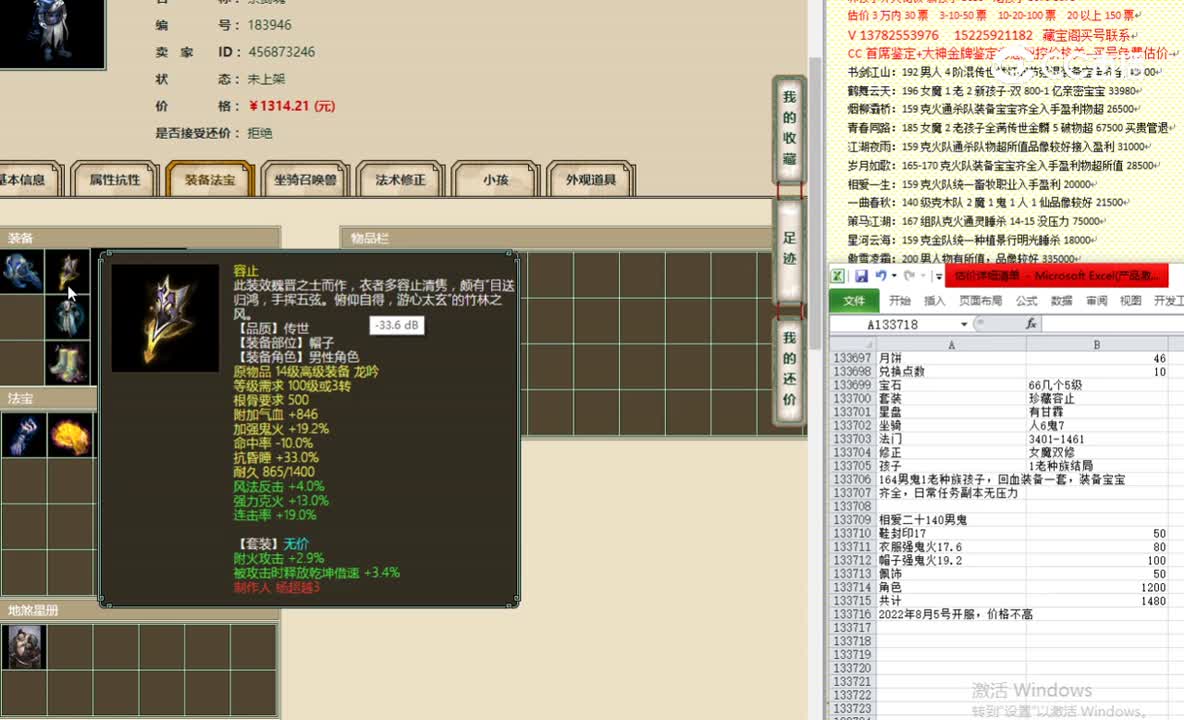The height and width of the screenshot is (720, 1184).
Task: Switch to the 坐骑召唤兽 tab
Action: click(x=305, y=180)
